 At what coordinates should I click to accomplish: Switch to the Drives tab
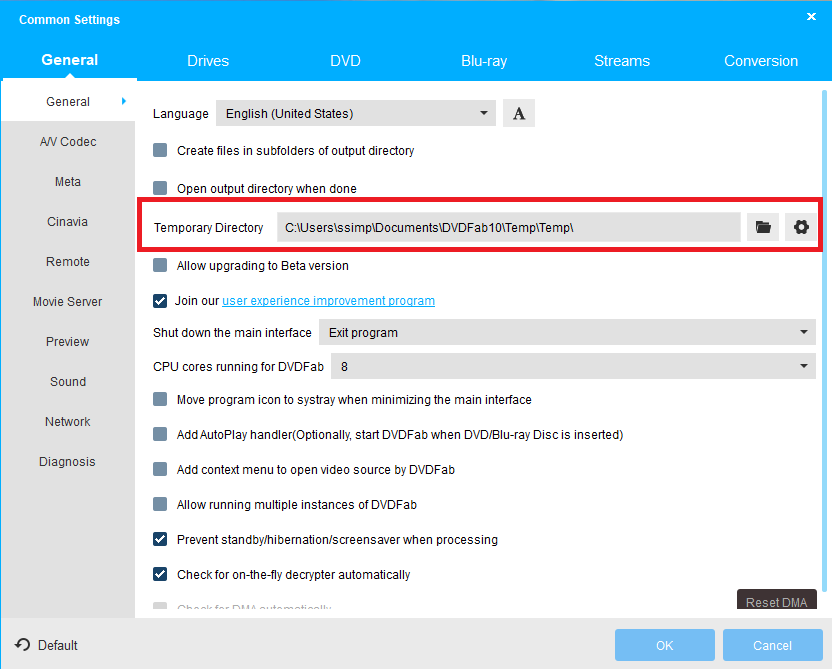[208, 61]
